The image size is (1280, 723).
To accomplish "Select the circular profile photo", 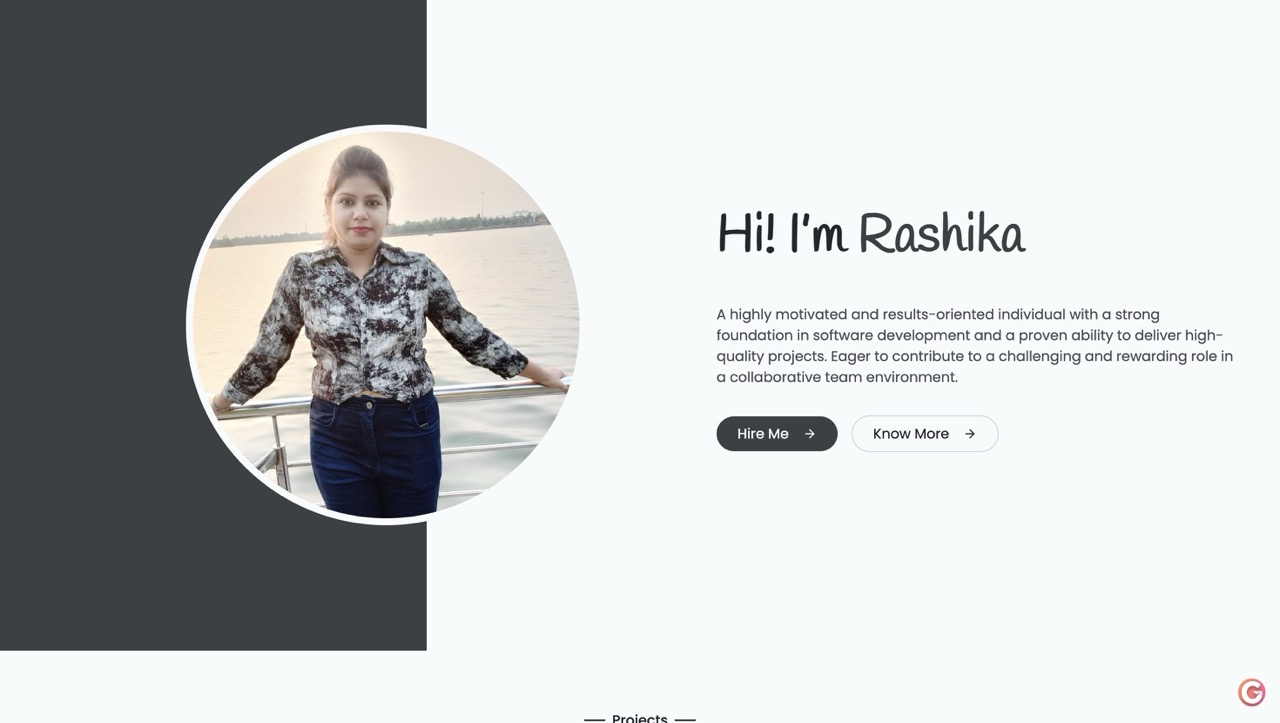I will tap(385, 324).
